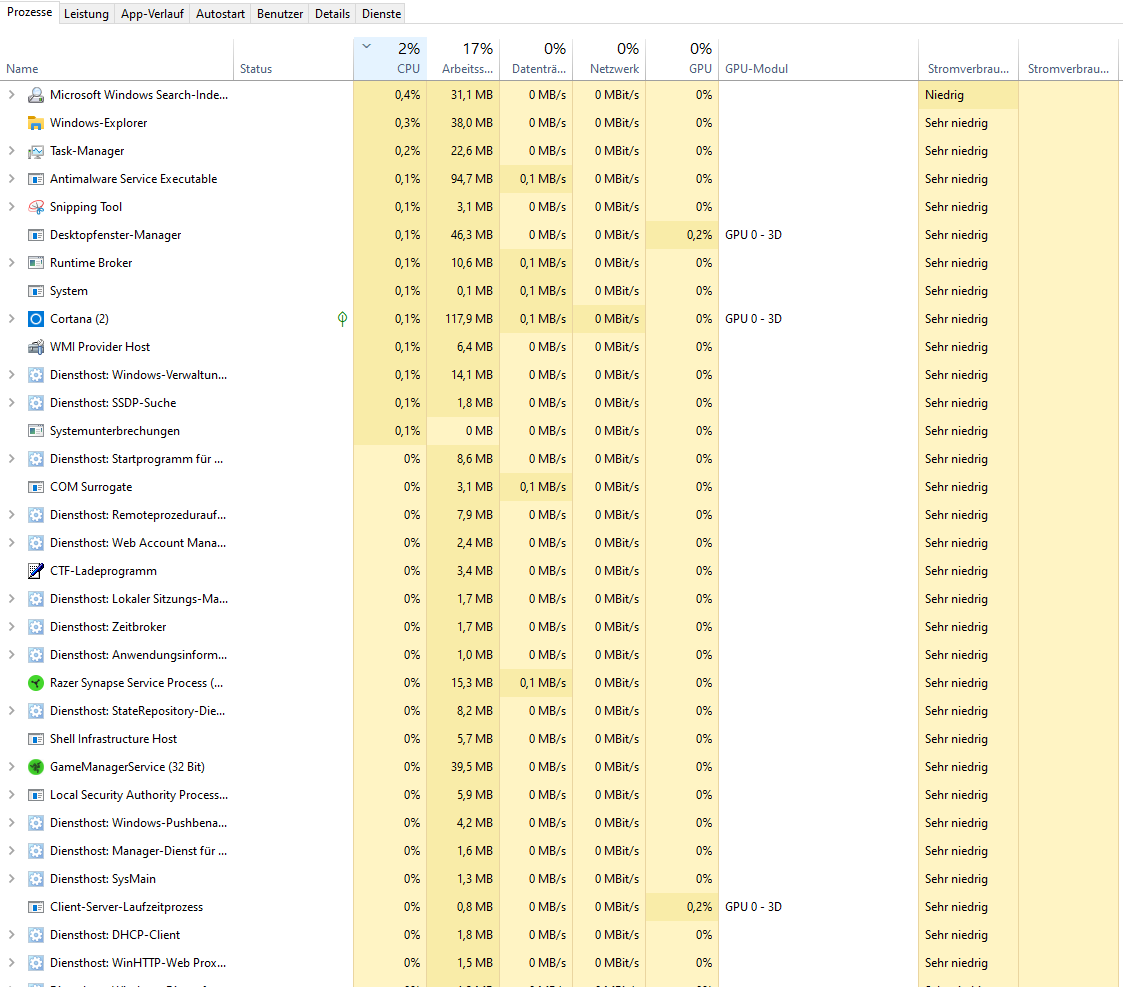
Task: Select the 94,7 MB memory cell
Action: click(x=463, y=178)
